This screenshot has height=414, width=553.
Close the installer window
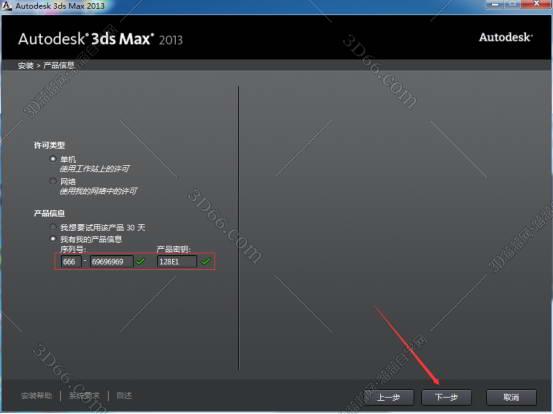click(x=536, y=4)
